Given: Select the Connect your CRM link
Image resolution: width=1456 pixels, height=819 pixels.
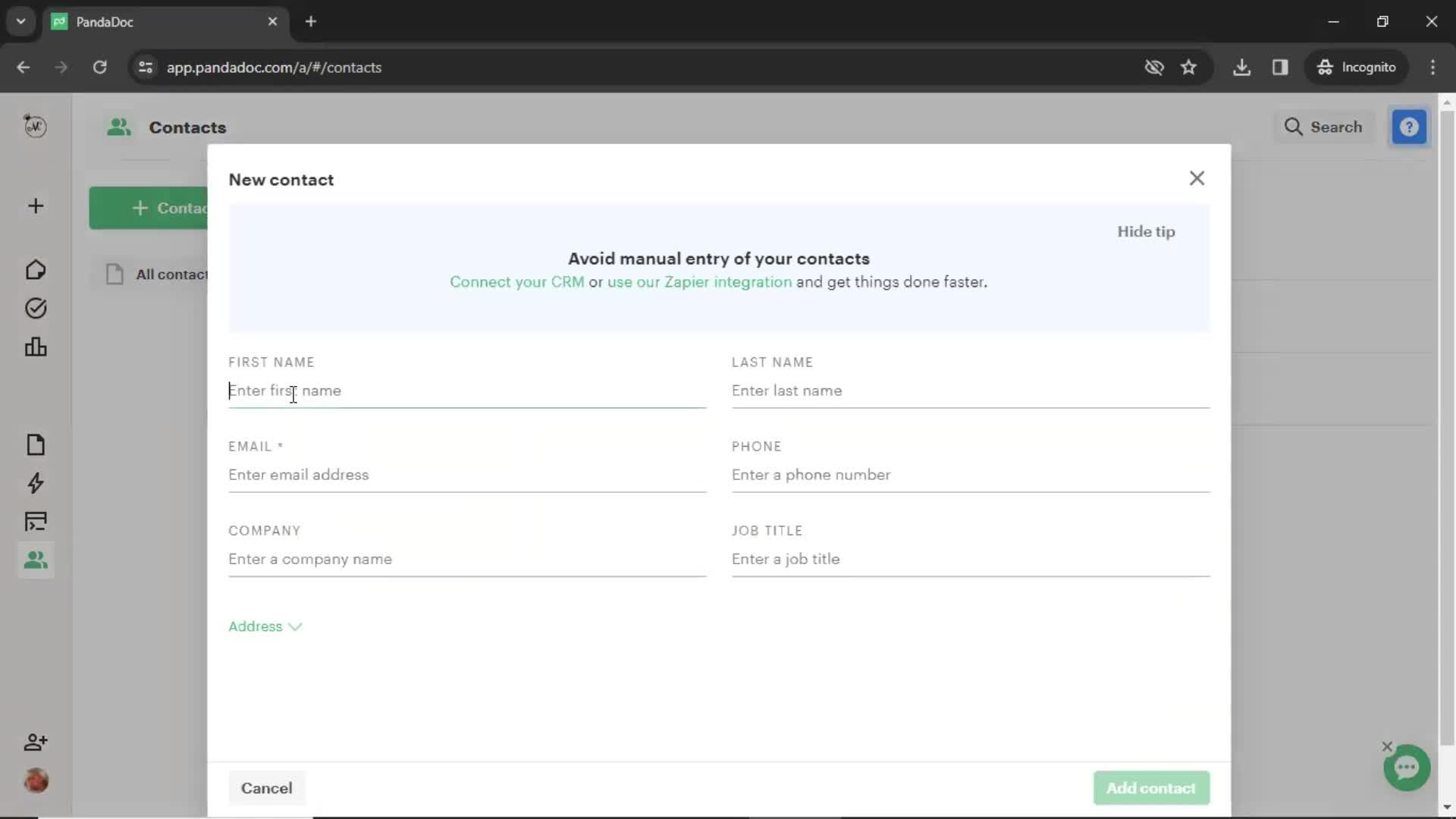Looking at the screenshot, I should [517, 282].
